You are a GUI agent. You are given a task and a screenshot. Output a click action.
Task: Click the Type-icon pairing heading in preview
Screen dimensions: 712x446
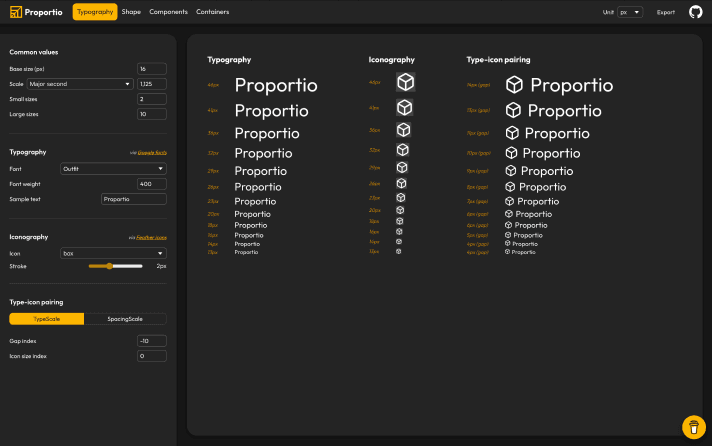498,59
